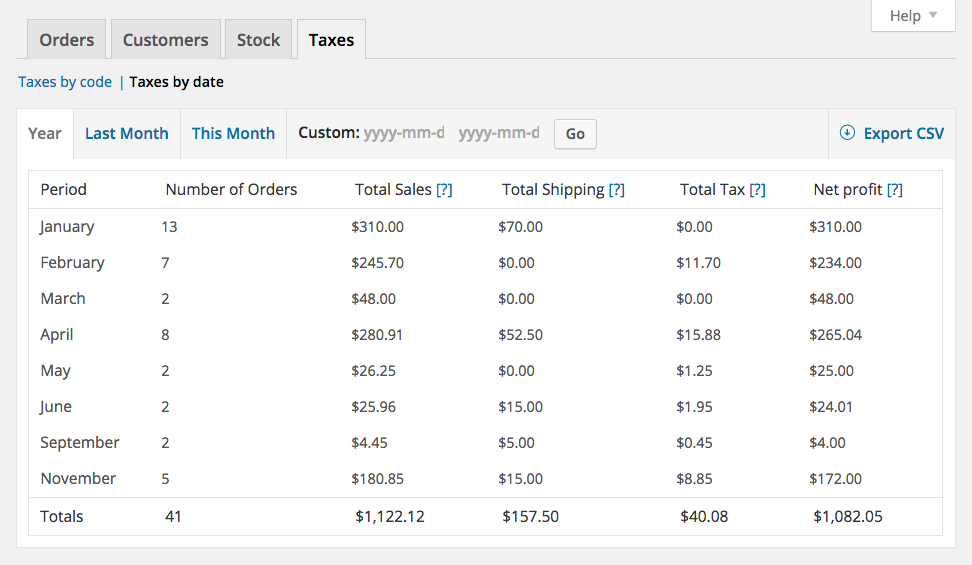The width and height of the screenshot is (972, 565).
Task: Open the Total Shipping help tooltip [?]
Action: pyautogui.click(x=616, y=189)
